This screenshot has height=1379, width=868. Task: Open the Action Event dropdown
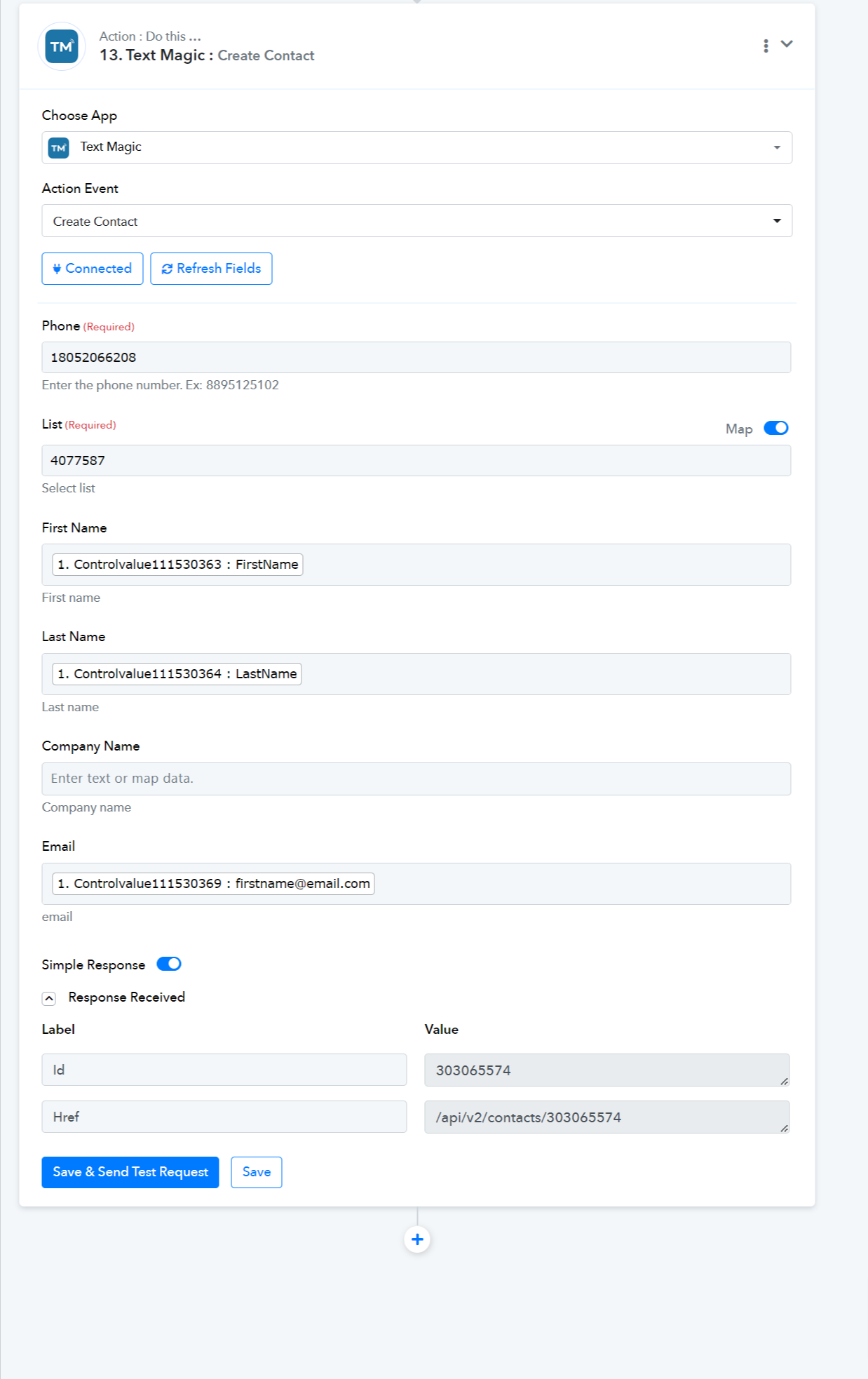[416, 221]
